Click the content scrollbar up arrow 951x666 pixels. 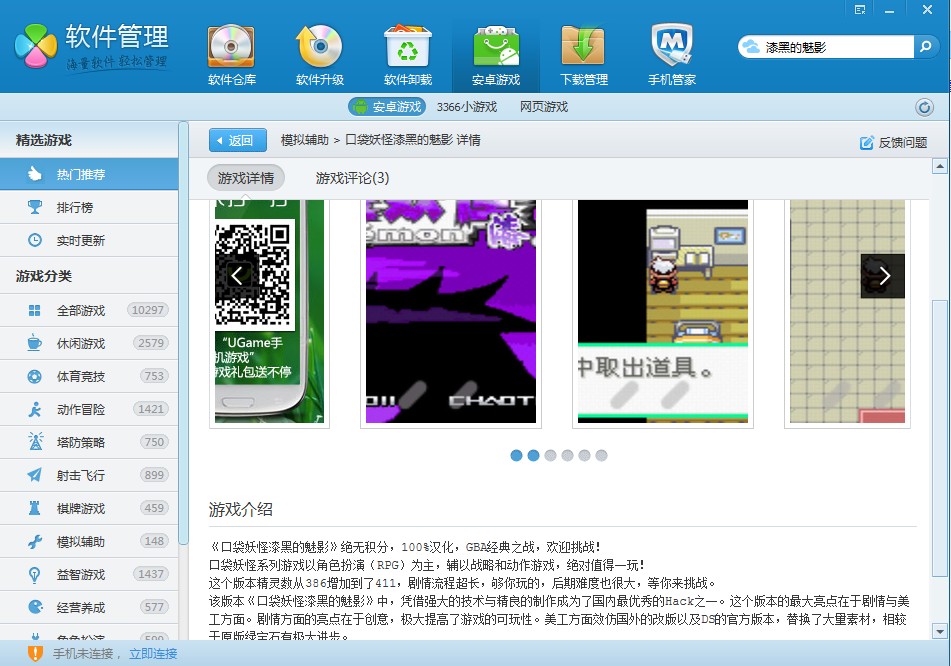click(939, 166)
